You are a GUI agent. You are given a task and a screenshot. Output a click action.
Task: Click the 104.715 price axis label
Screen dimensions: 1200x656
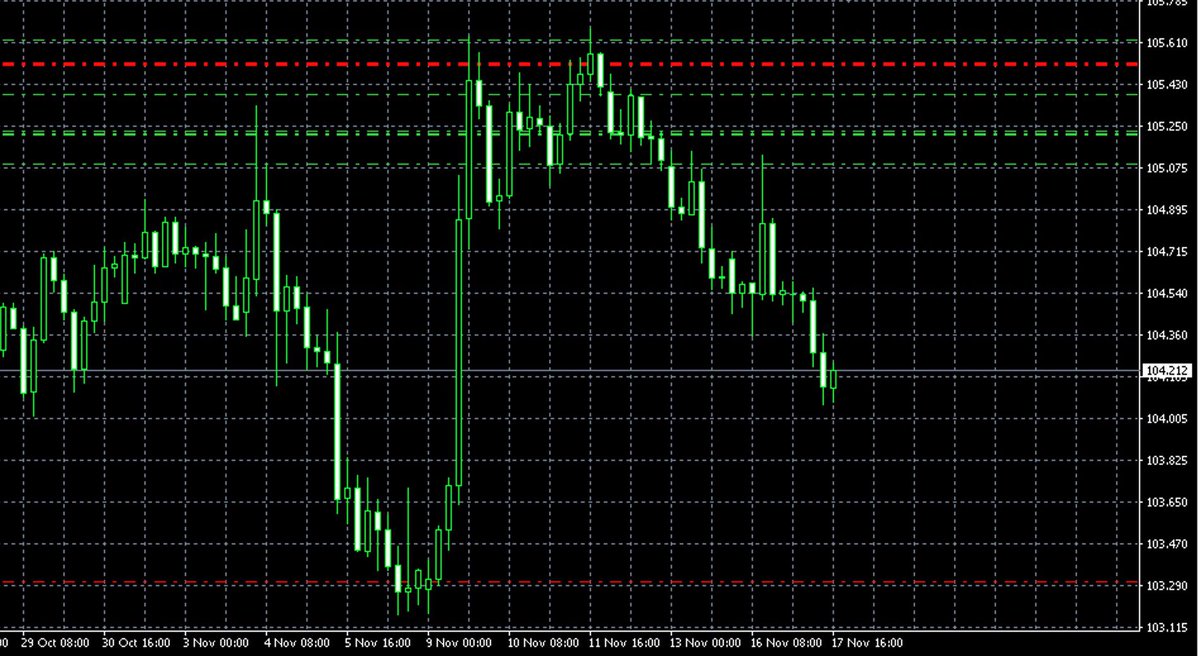pyautogui.click(x=1167, y=252)
